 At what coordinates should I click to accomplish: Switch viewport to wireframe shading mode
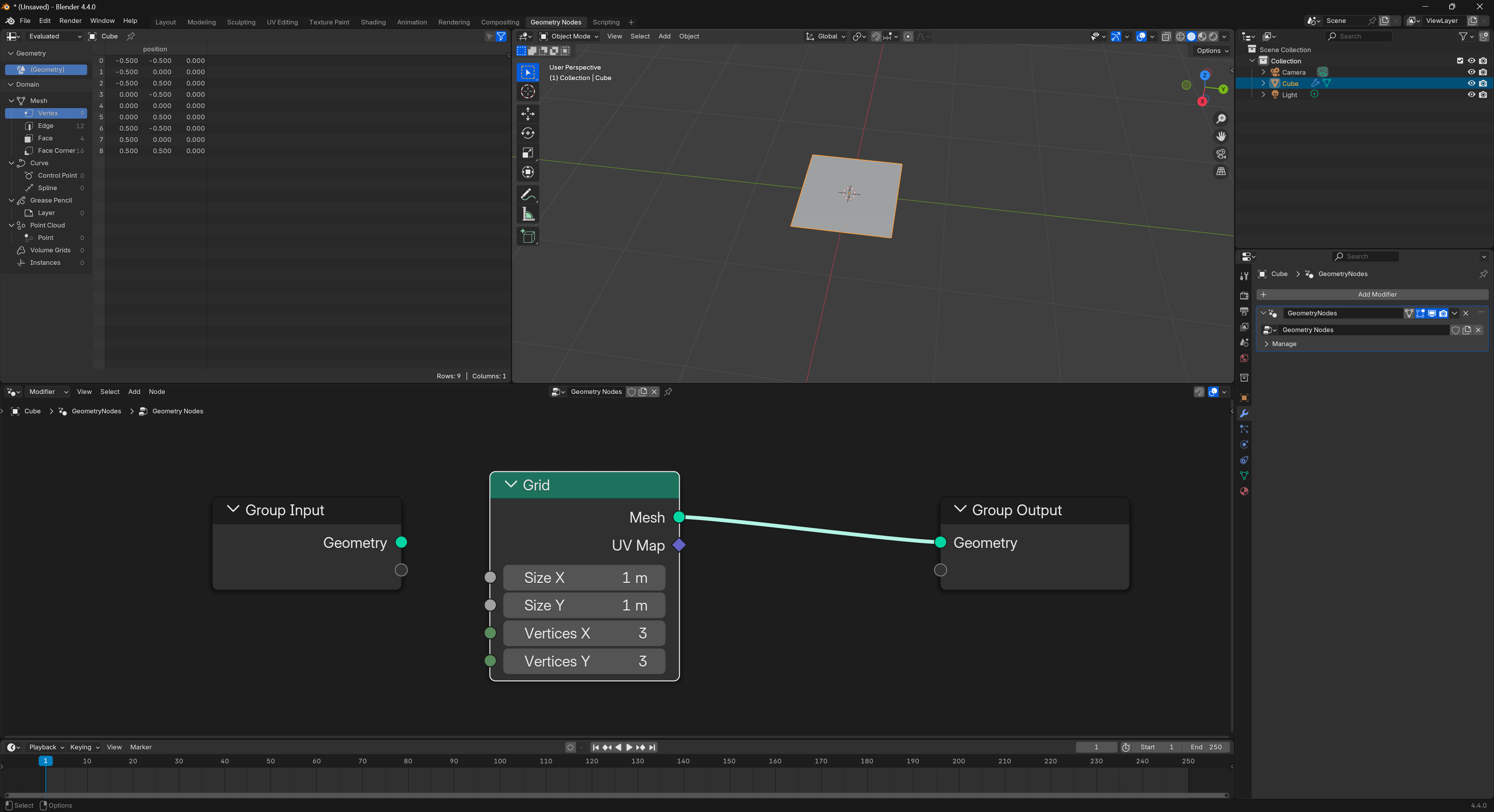[1181, 37]
